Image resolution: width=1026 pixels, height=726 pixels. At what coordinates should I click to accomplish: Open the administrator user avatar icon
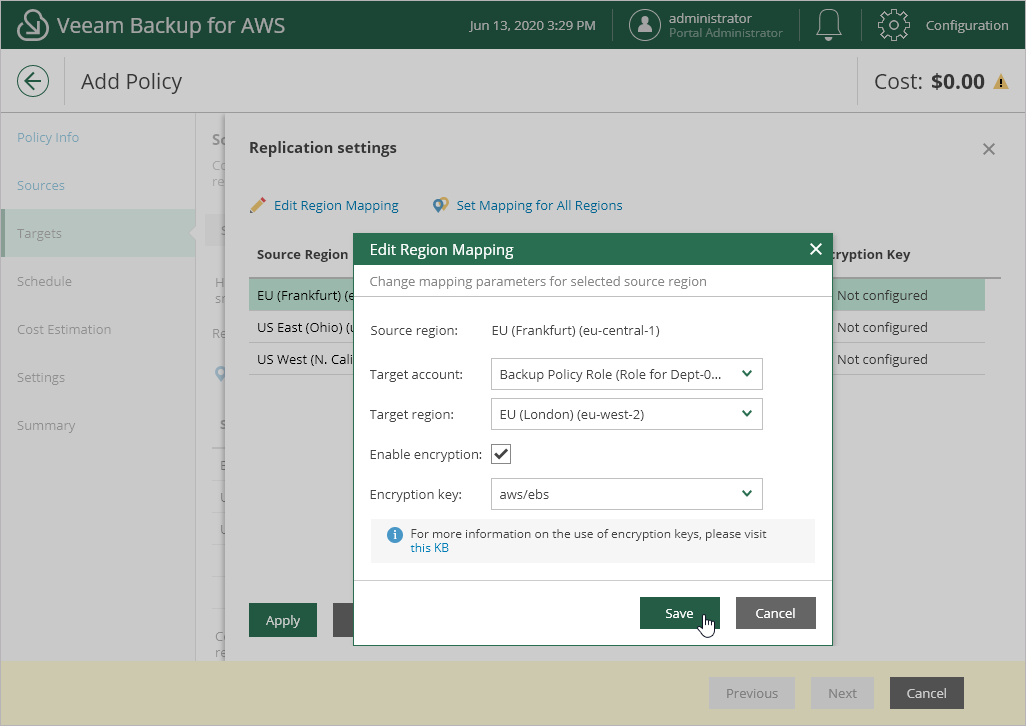click(645, 25)
